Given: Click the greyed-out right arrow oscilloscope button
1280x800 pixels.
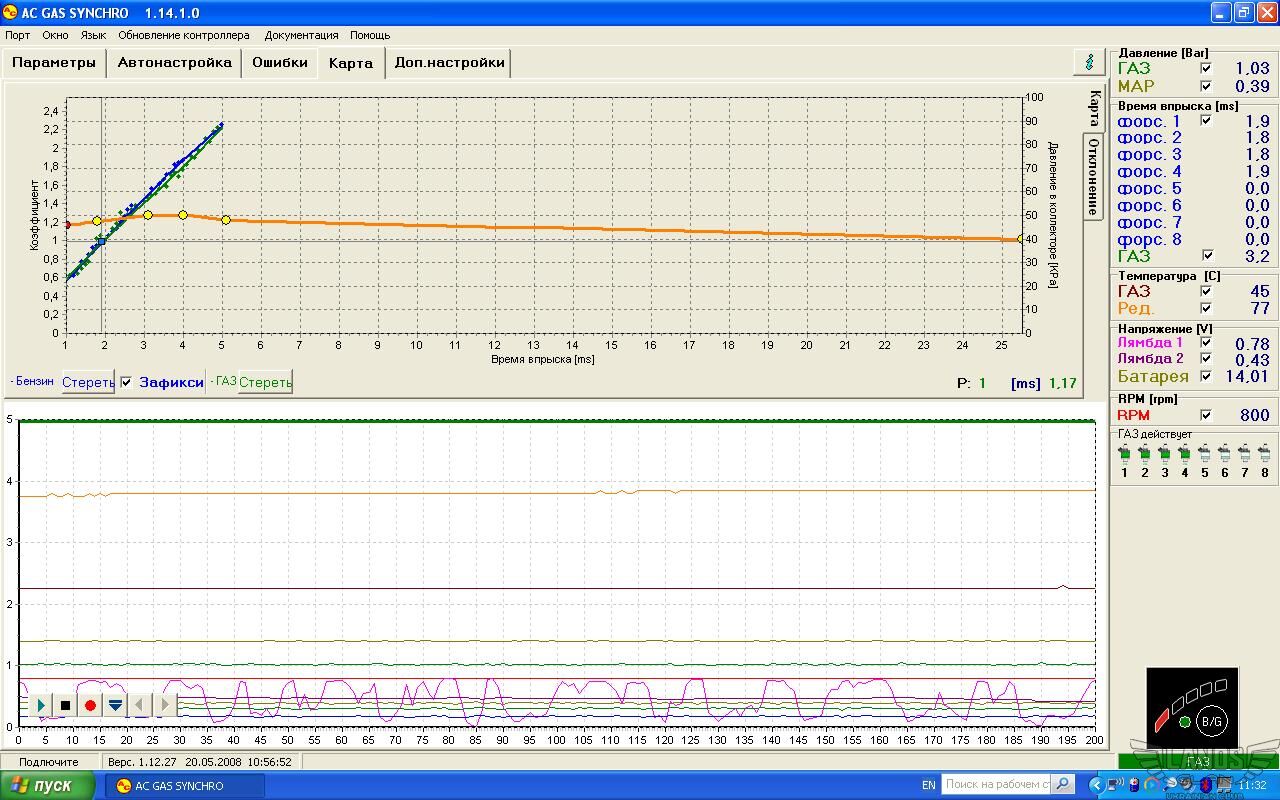Looking at the screenshot, I should pos(165,705).
